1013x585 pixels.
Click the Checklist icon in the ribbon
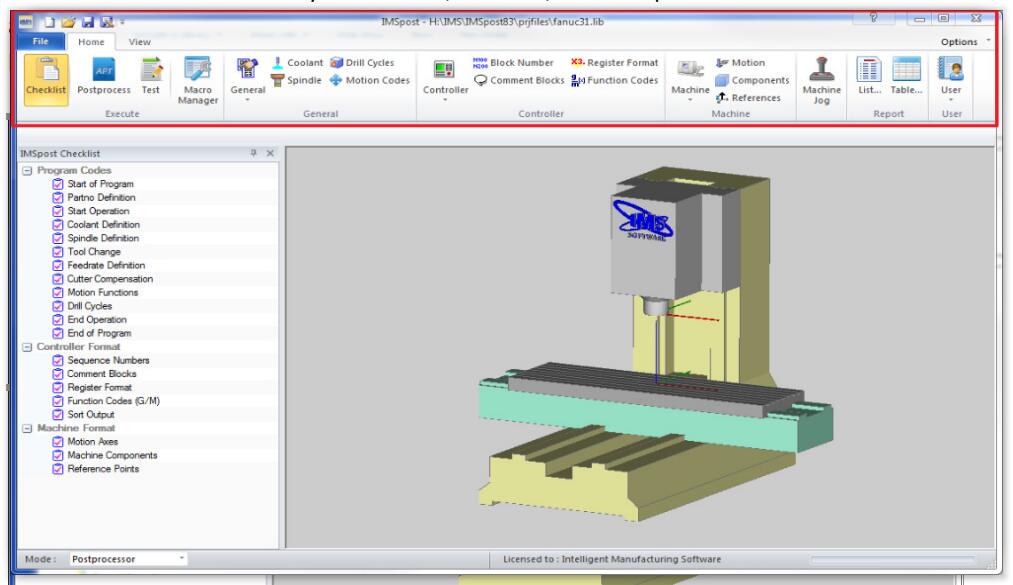[40, 79]
